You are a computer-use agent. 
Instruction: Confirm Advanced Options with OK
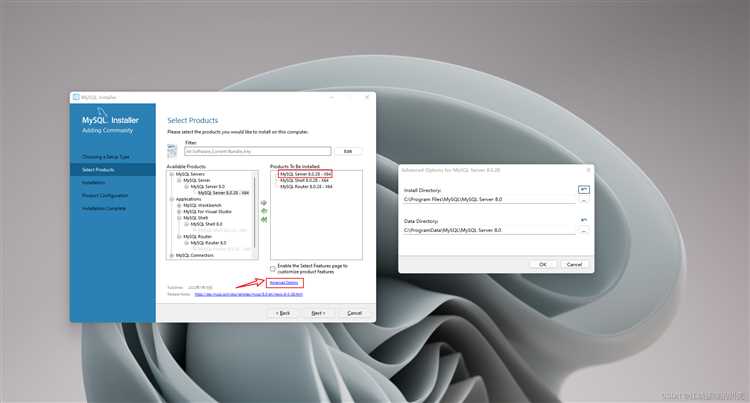(543, 264)
